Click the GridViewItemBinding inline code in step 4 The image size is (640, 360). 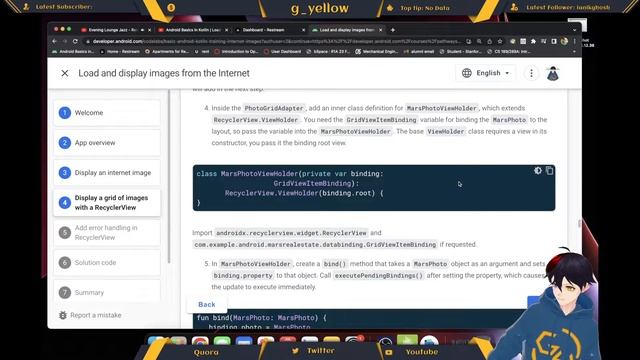[381, 120]
